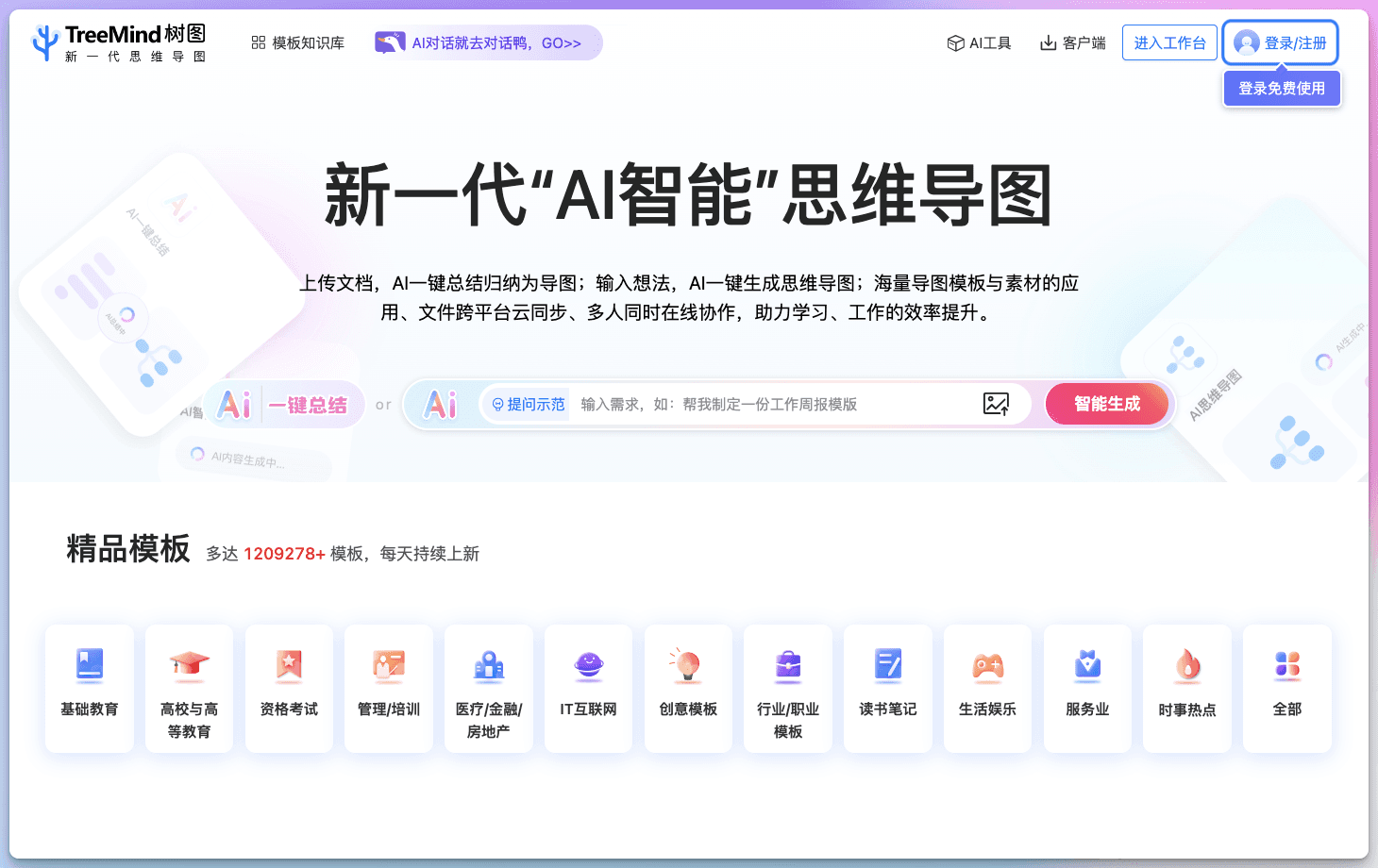Click the 全部 four-squares icon
The image size is (1378, 868).
coord(1287,664)
